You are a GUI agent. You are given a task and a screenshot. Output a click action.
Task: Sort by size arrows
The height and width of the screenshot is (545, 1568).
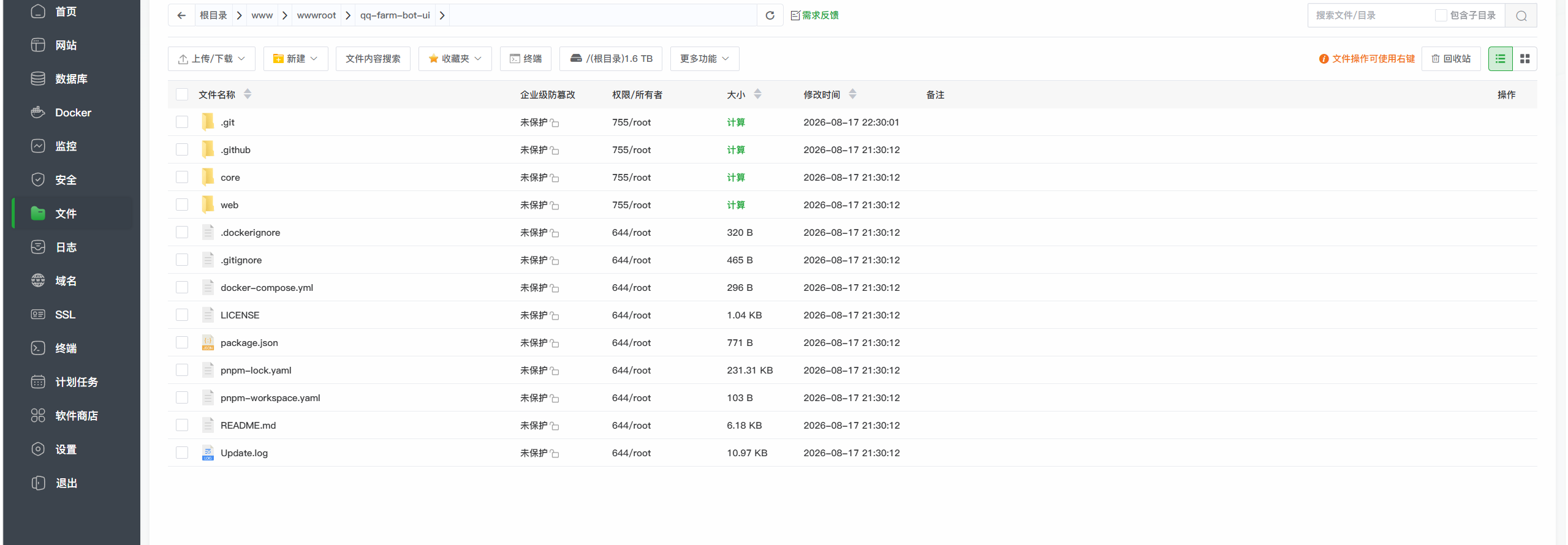point(758,94)
